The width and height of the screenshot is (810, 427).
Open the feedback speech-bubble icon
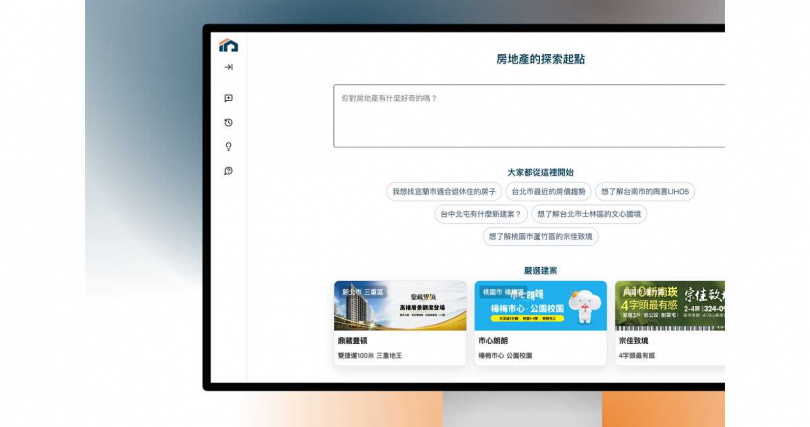228,171
